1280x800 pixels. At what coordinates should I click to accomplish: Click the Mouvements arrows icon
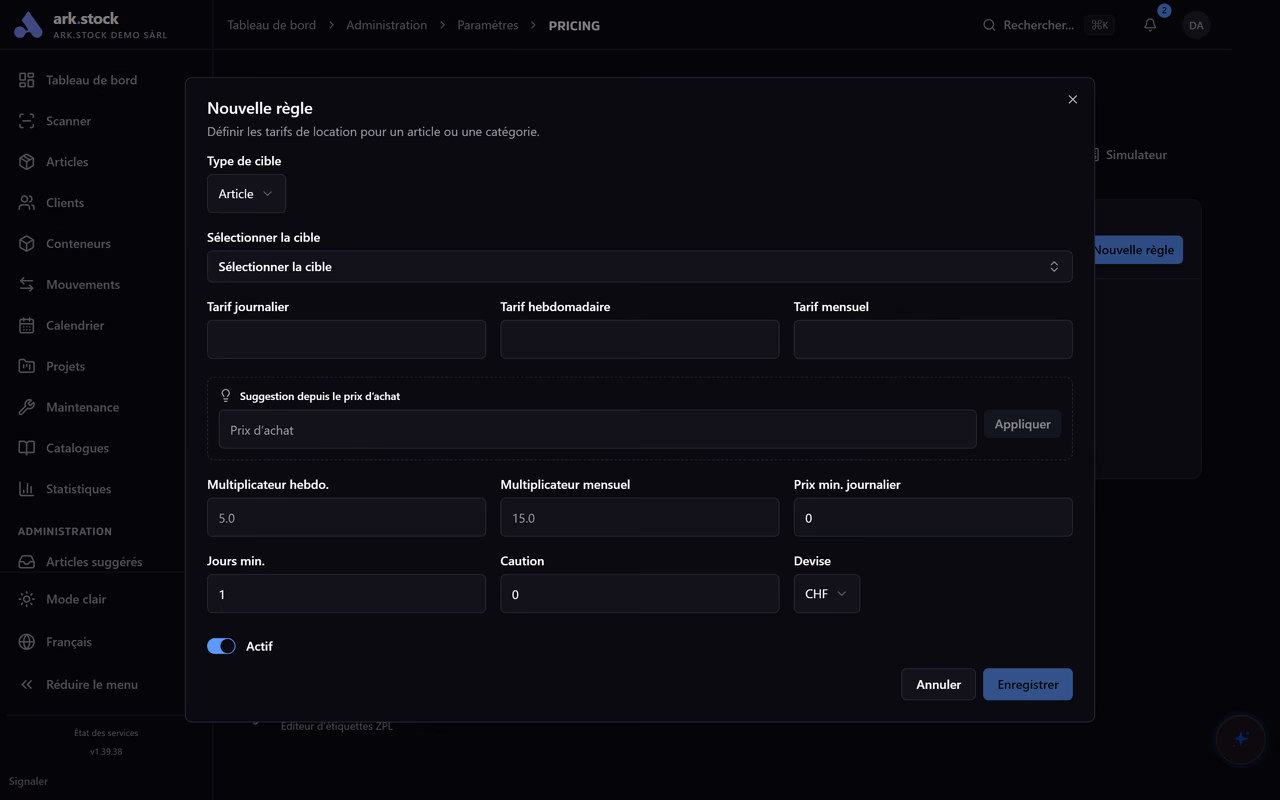pyautogui.click(x=27, y=284)
